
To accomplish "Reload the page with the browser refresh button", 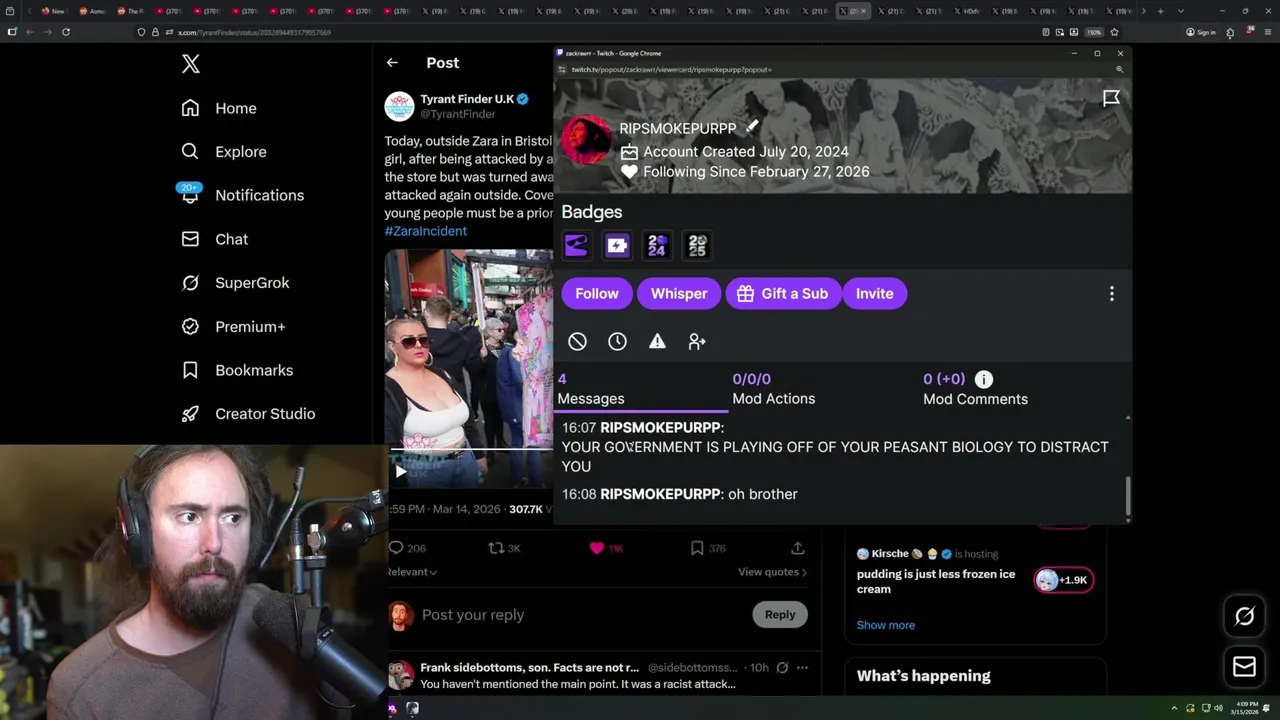I will 66,32.
